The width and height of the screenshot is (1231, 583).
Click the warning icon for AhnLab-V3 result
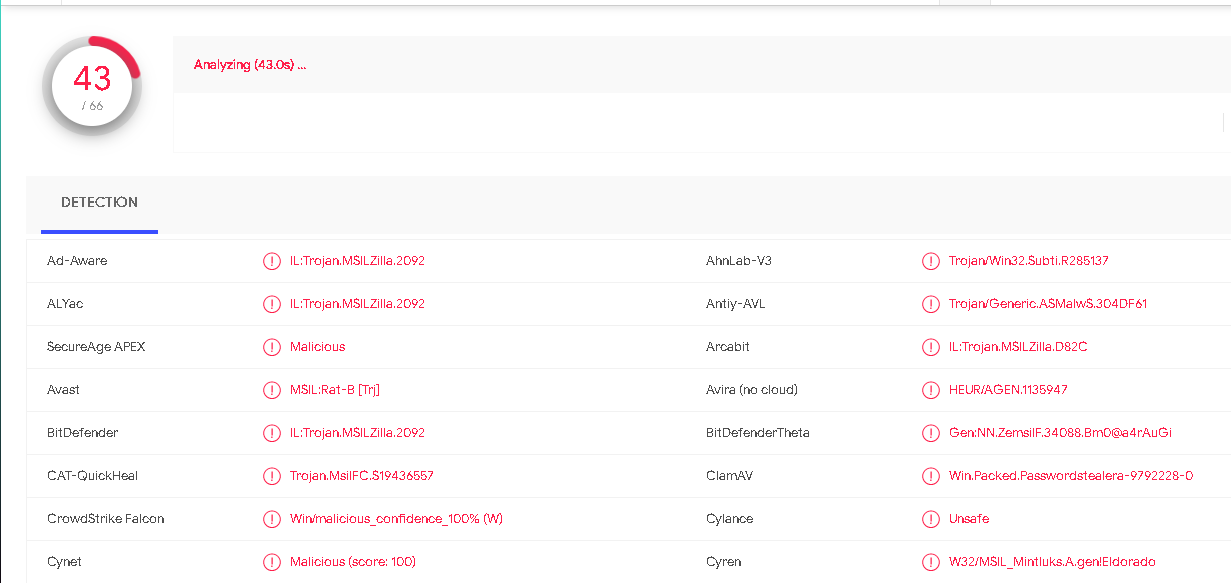click(x=930, y=261)
